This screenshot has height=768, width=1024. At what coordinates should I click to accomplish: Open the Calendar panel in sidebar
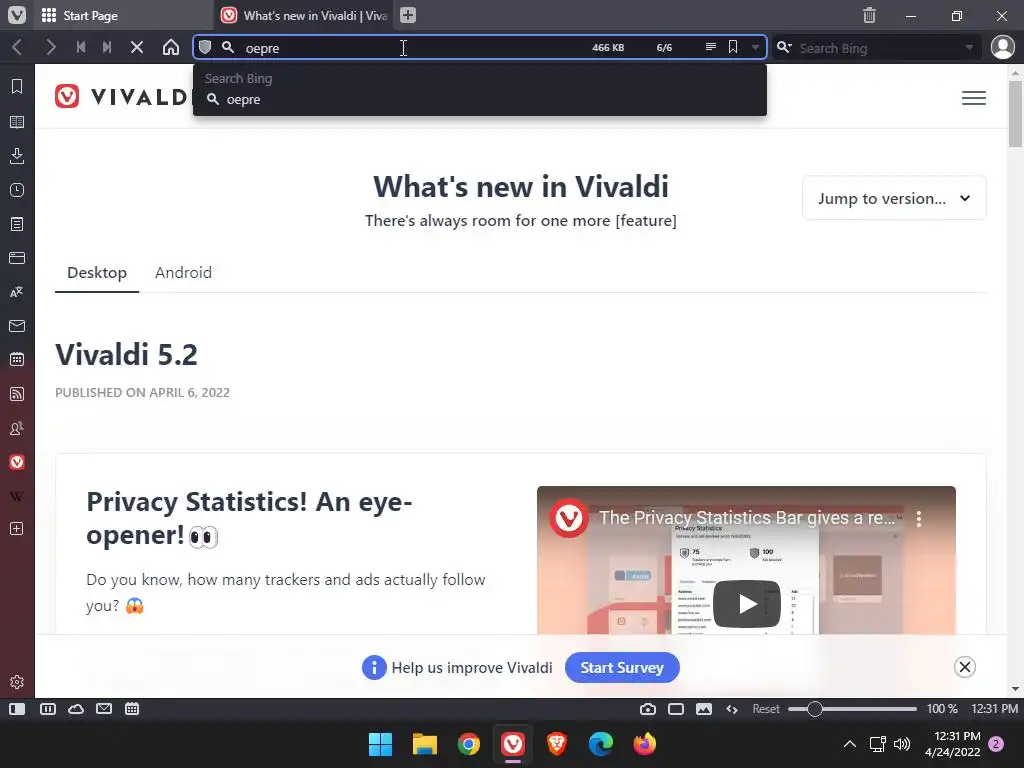coord(17,359)
